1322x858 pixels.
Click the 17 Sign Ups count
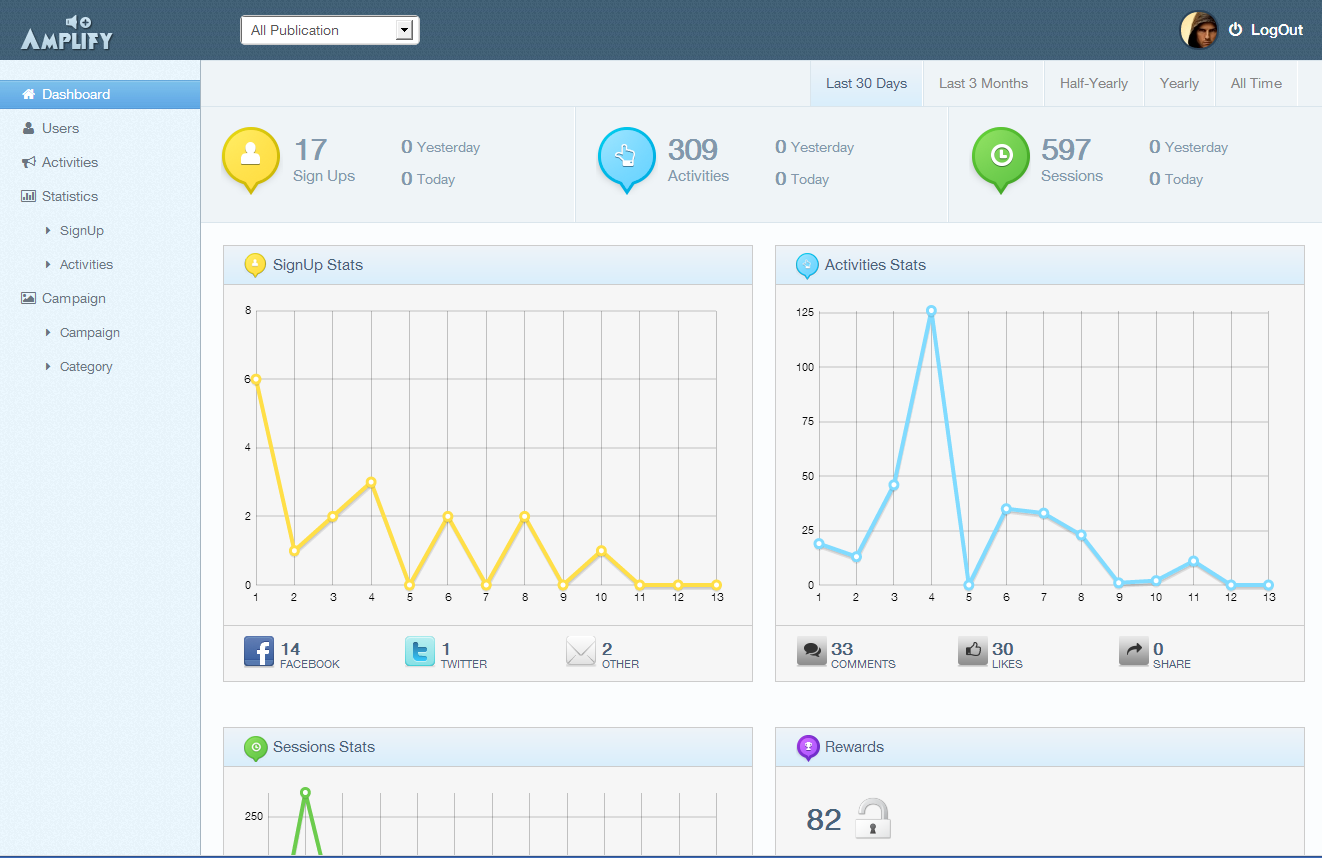(311, 149)
